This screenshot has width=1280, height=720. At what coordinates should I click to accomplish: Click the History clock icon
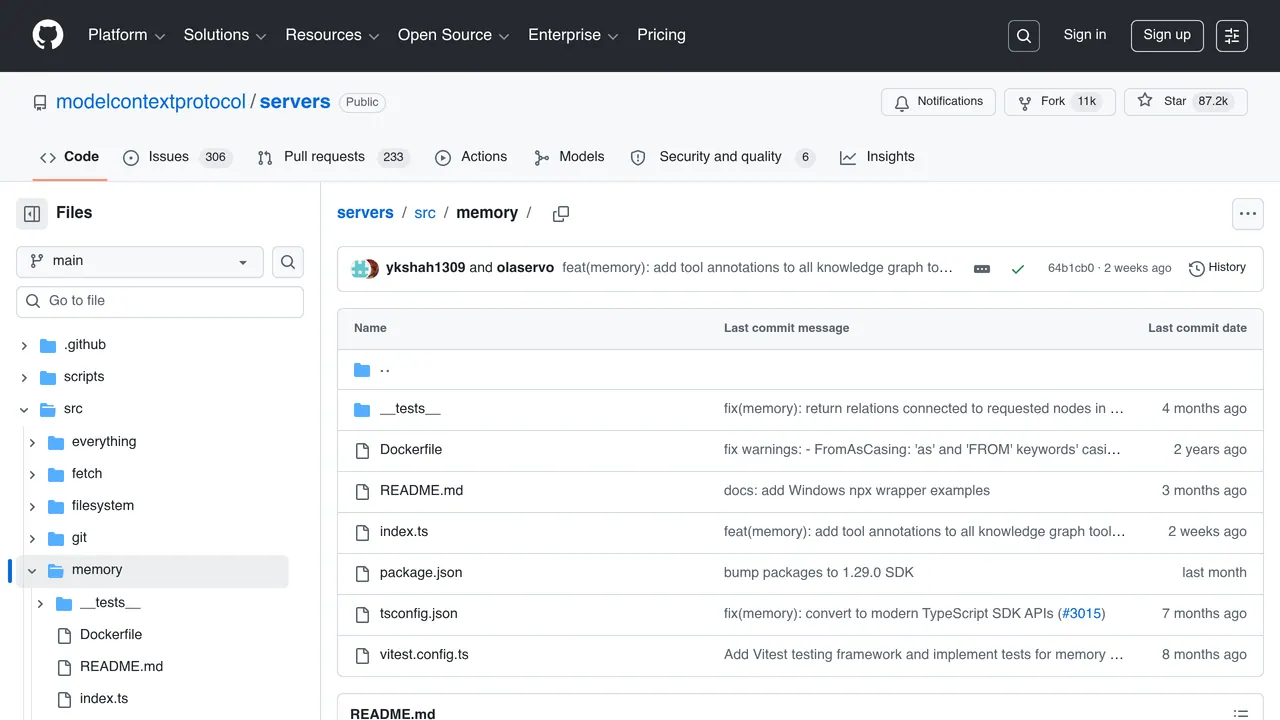coord(1197,269)
